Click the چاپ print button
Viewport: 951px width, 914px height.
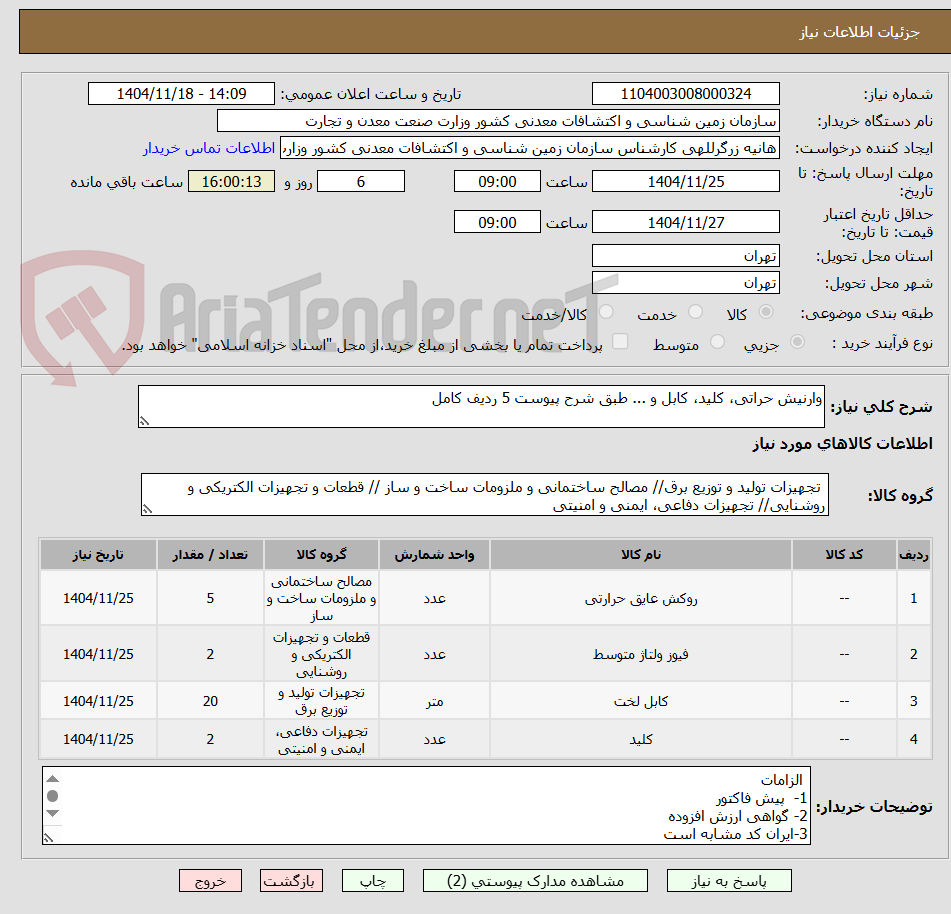pyautogui.click(x=372, y=881)
